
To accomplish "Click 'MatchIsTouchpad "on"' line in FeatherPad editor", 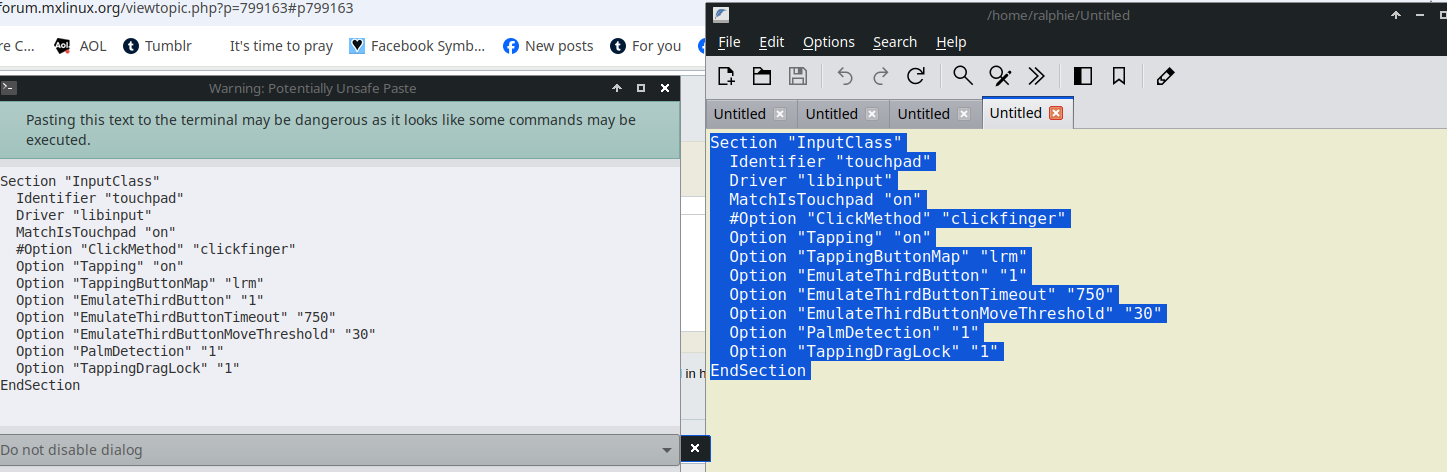I will point(826,199).
